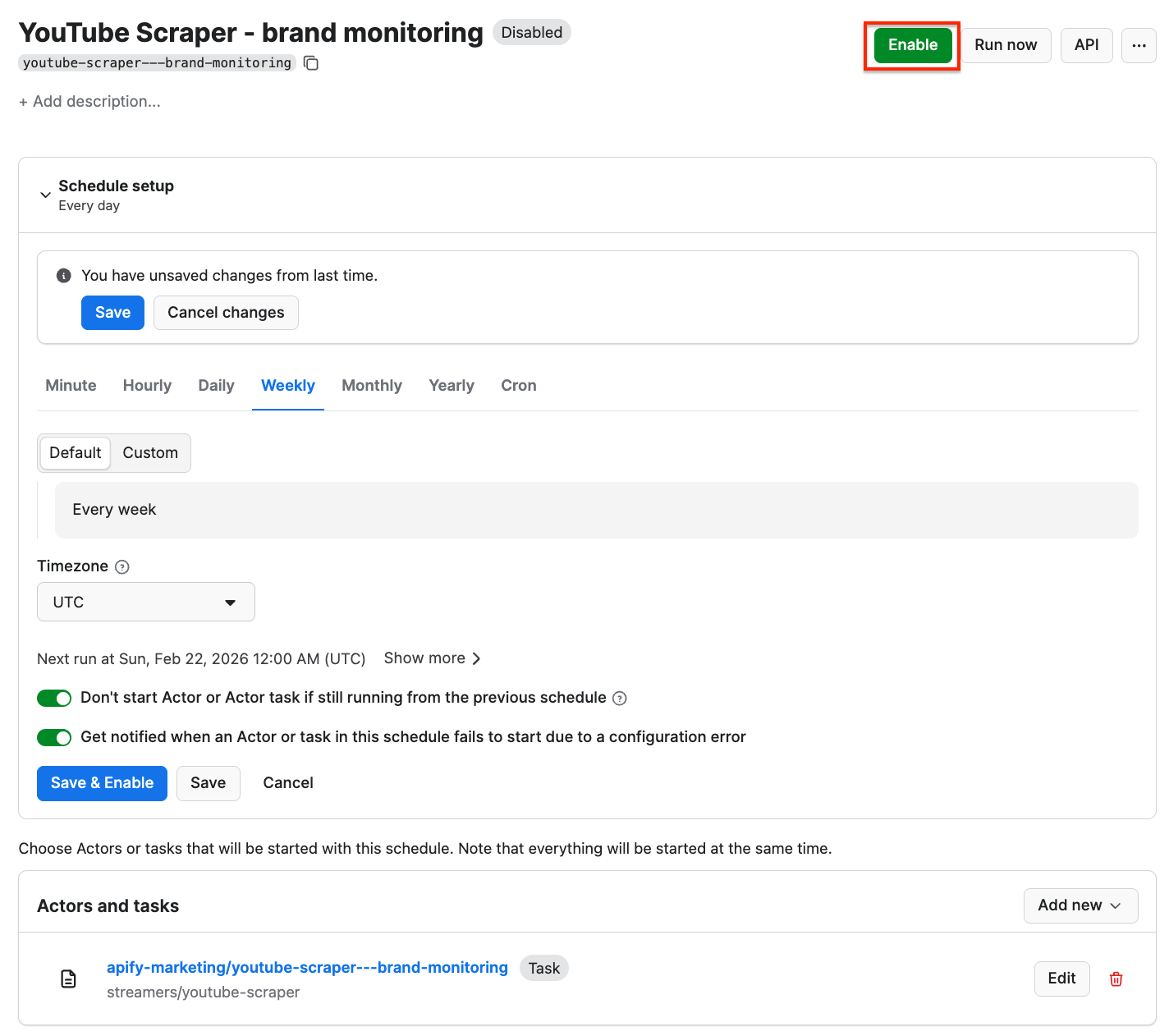Click Cancel changes button
1169x1036 pixels.
tap(226, 313)
